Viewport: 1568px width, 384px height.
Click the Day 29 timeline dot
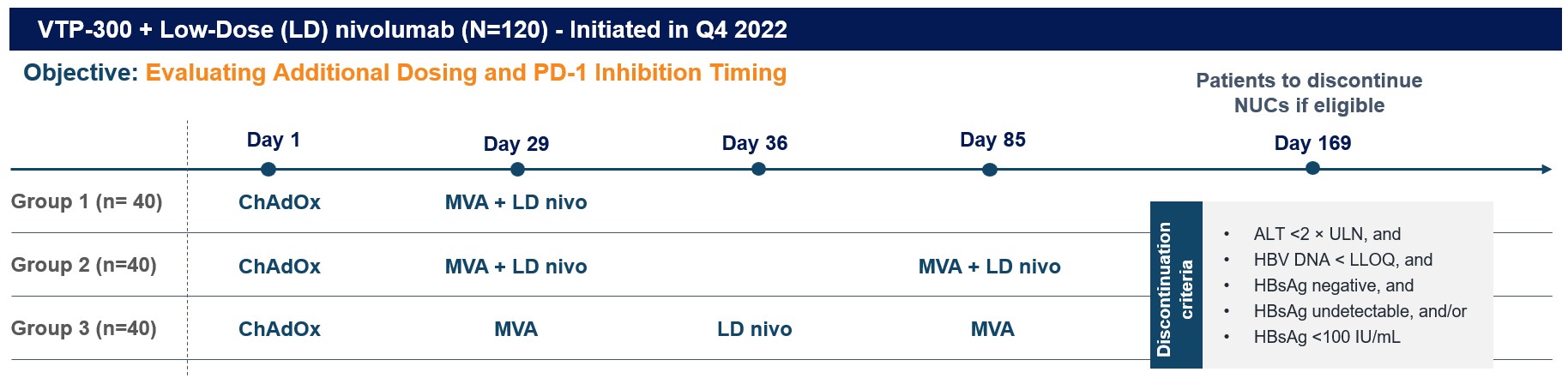click(x=517, y=170)
